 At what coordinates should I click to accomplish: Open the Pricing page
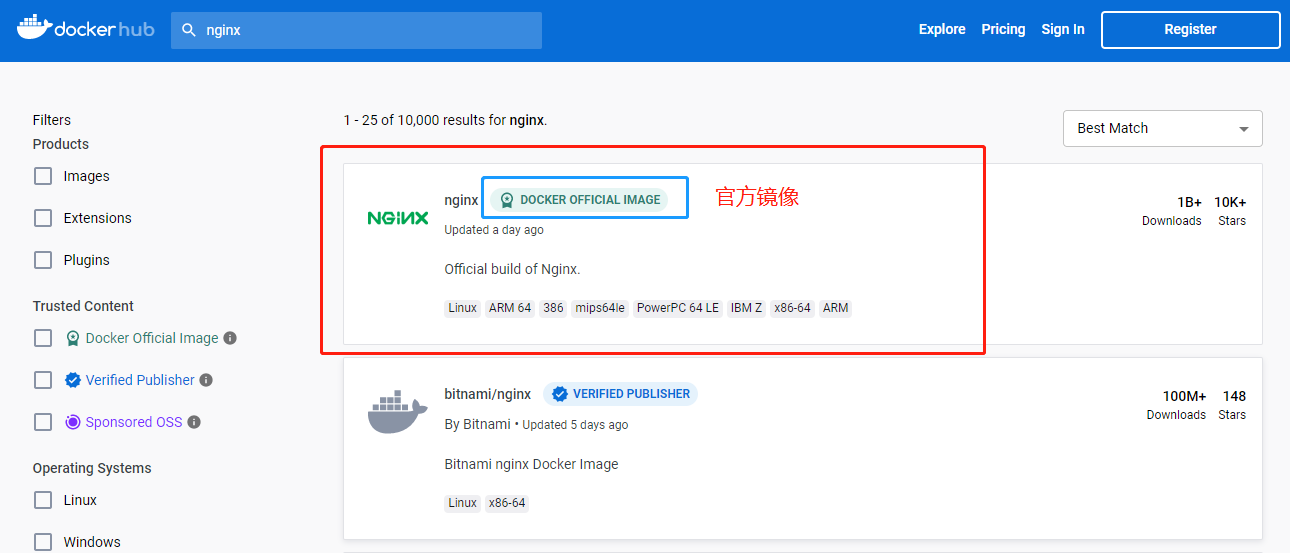(x=1003, y=29)
